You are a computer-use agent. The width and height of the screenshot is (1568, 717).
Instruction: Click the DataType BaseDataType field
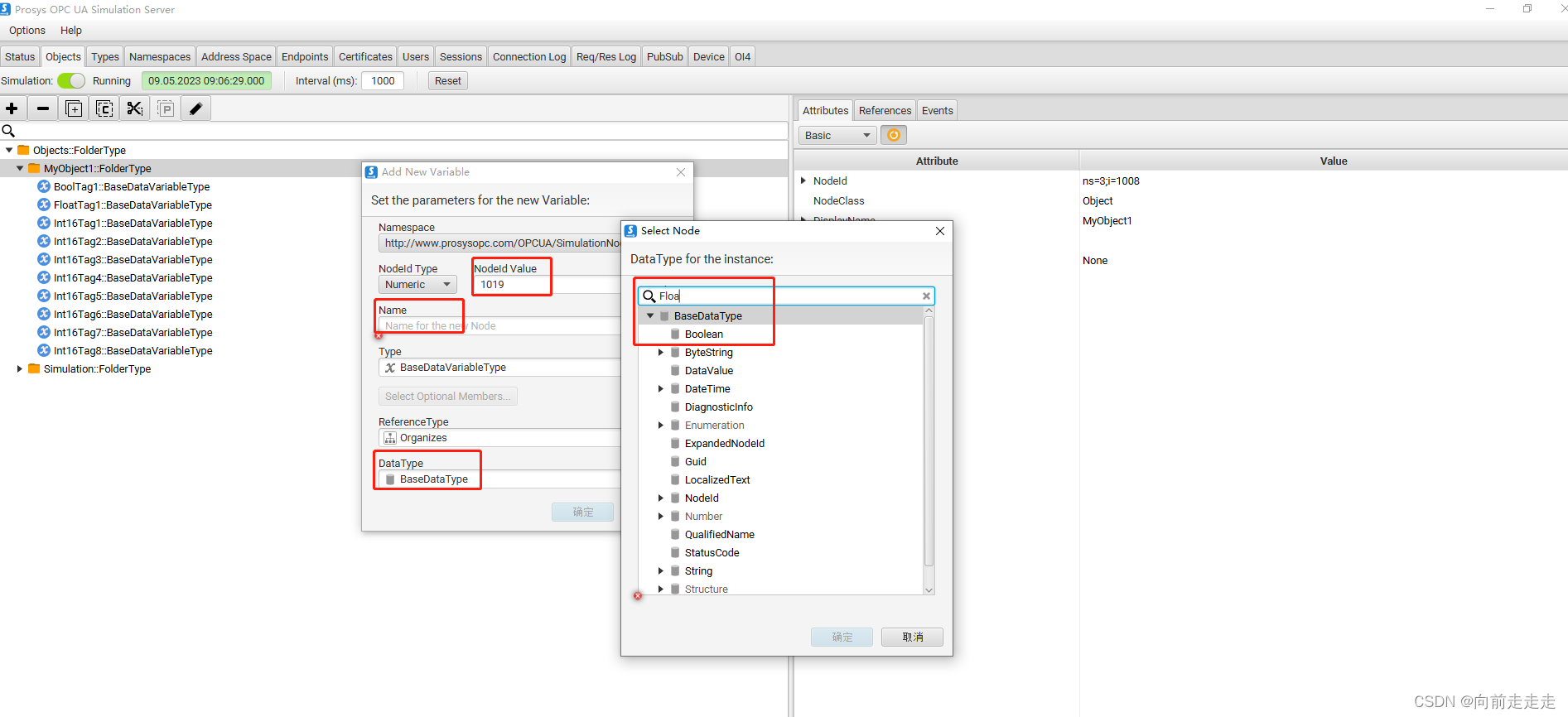499,479
